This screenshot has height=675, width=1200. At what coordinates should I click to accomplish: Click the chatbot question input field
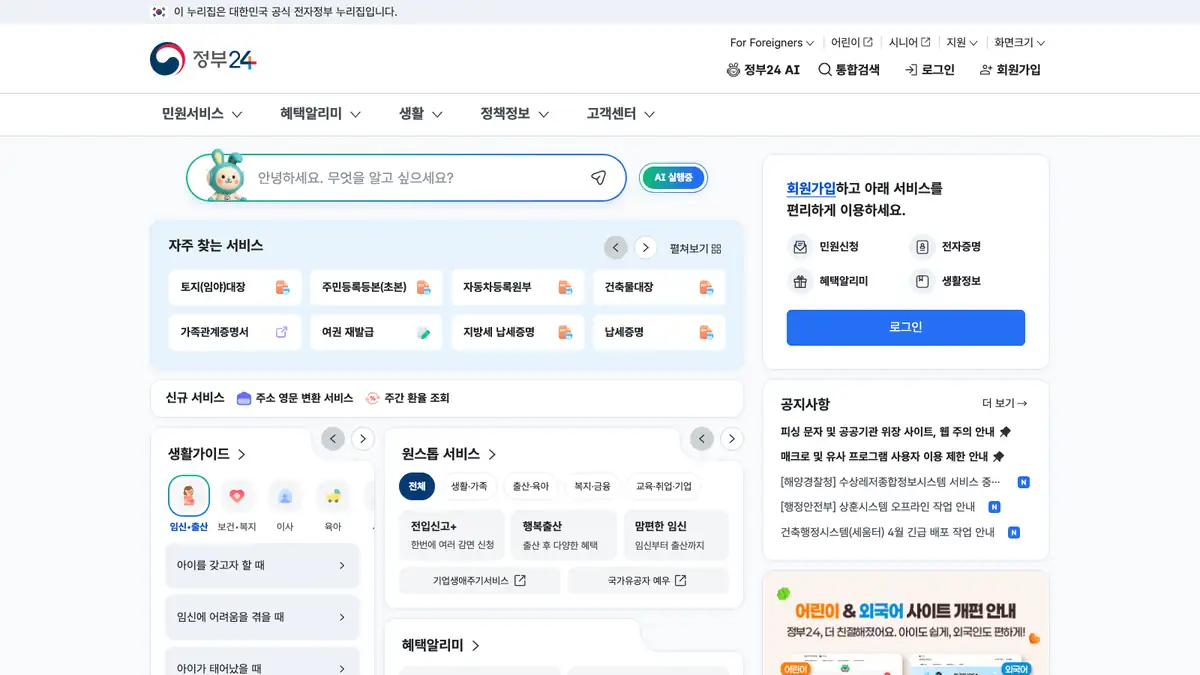click(415, 178)
